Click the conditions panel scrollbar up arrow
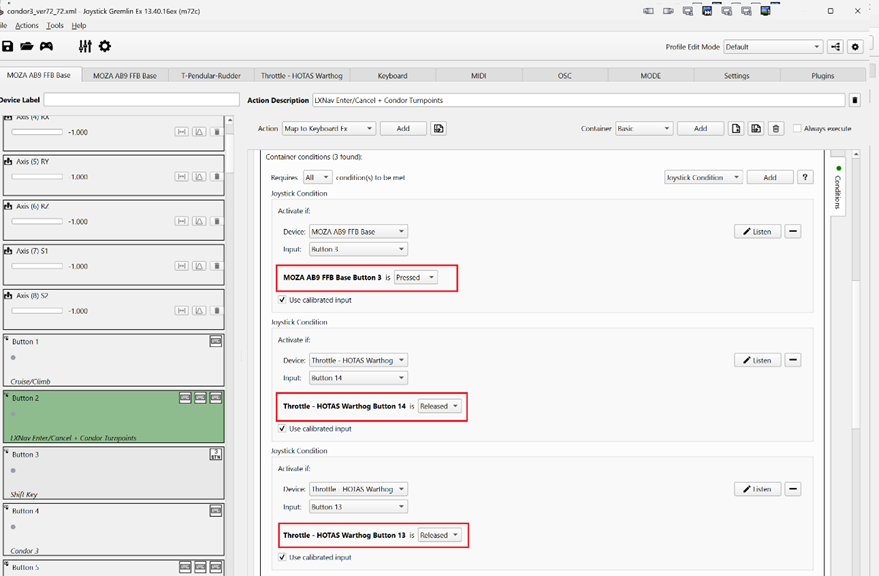The width and height of the screenshot is (879, 576). click(x=855, y=154)
